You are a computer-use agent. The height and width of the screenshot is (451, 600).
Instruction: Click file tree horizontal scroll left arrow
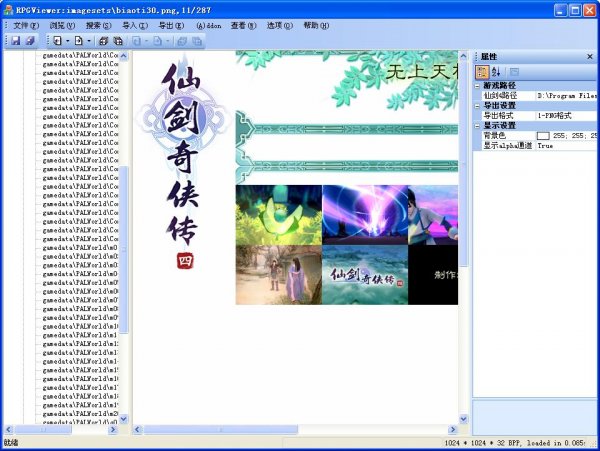(9, 430)
